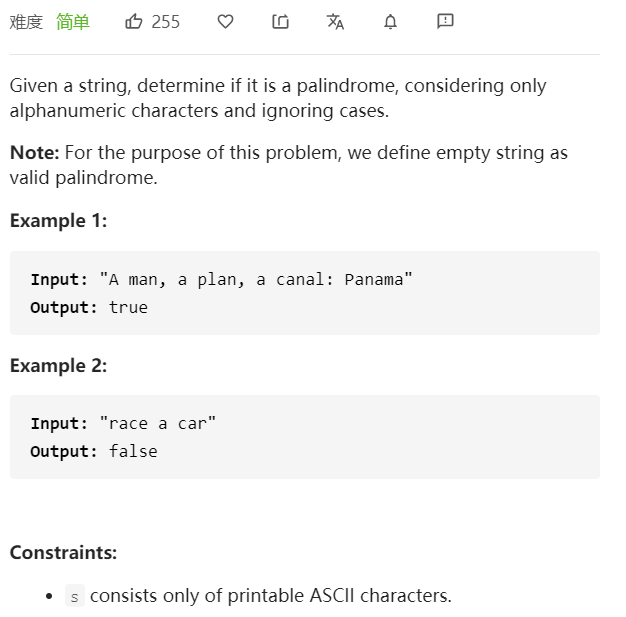Click the Example 2 heading
Screen dimensions: 626x617
(58, 365)
